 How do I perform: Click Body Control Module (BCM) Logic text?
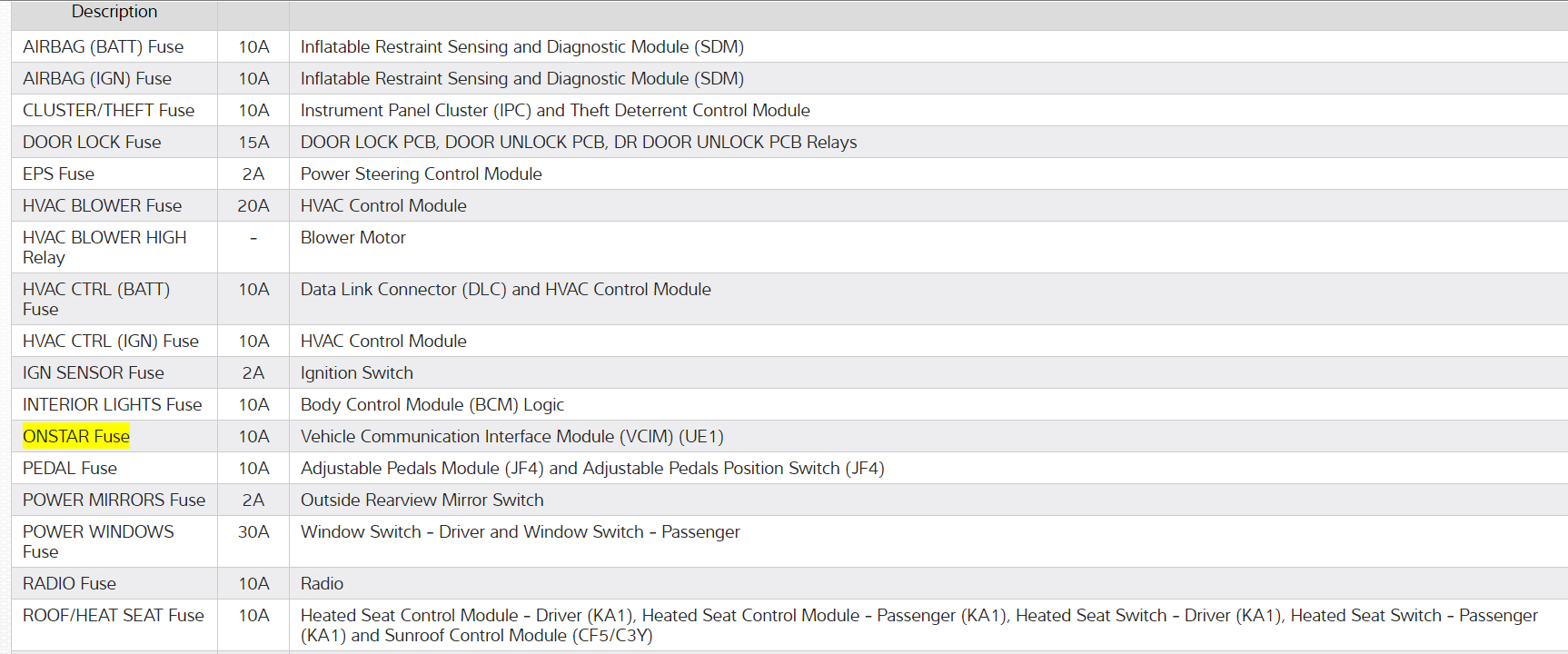432,405
